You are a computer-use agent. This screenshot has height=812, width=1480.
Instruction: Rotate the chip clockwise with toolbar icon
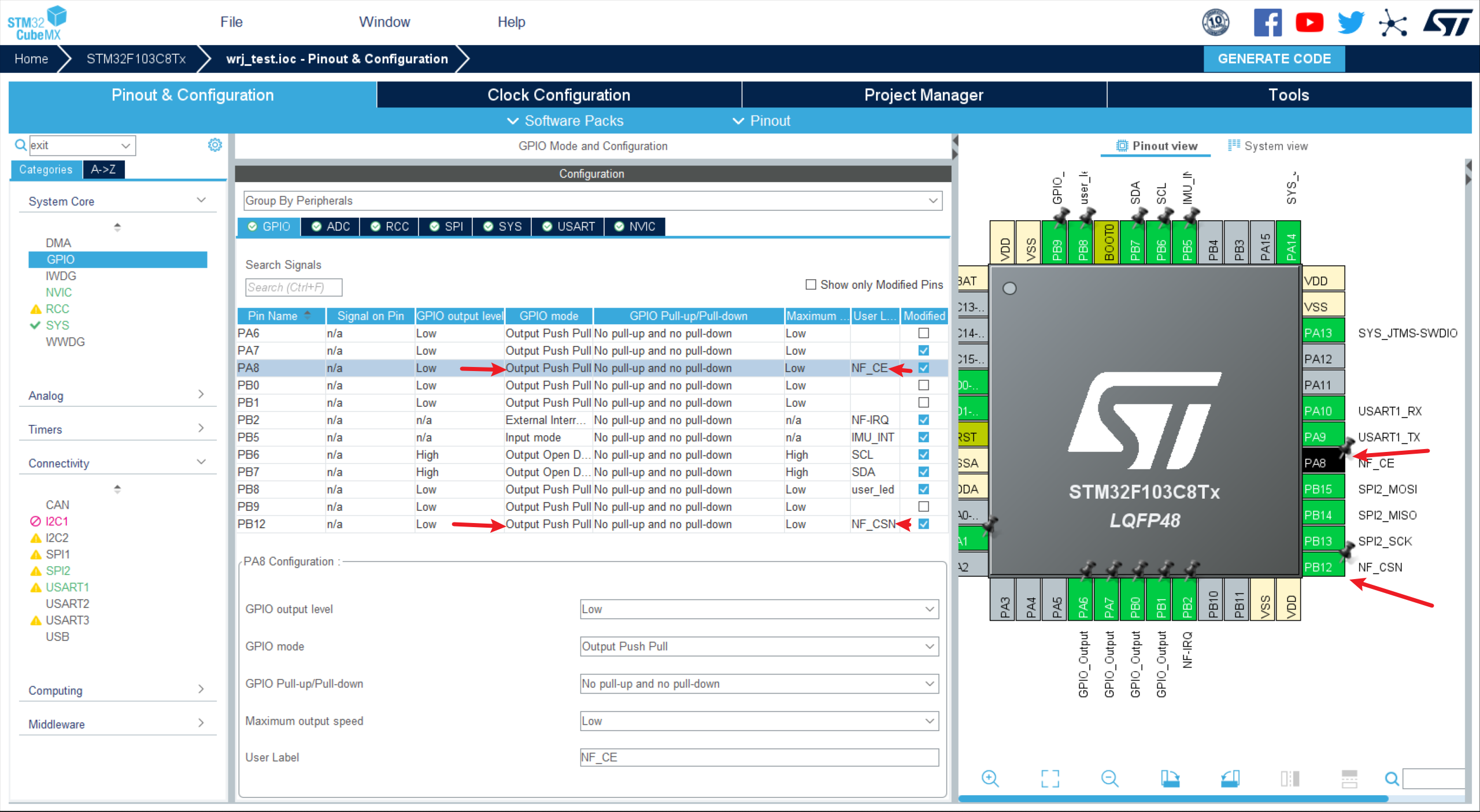[1170, 778]
